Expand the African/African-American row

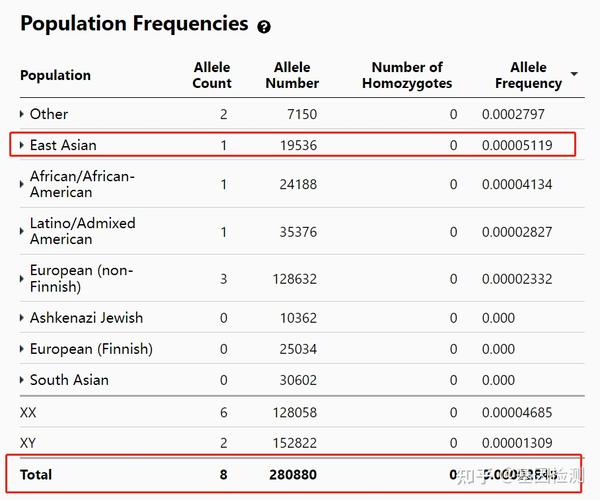22,185
